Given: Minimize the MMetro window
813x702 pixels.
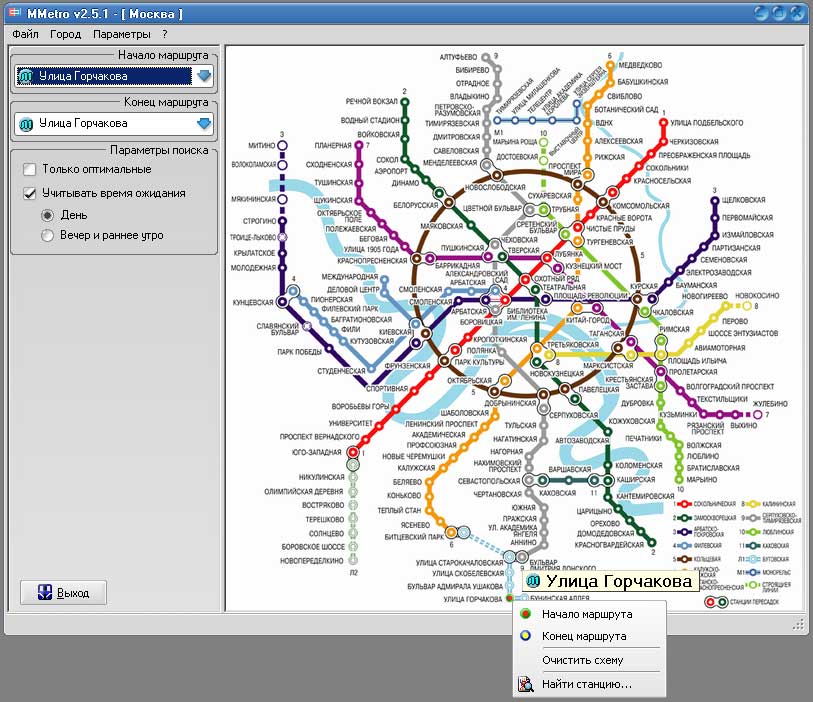Looking at the screenshot, I should click(761, 13).
